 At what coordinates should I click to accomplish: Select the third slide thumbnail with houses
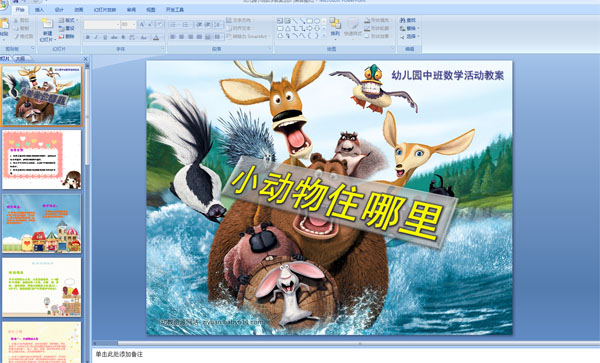coord(42,223)
